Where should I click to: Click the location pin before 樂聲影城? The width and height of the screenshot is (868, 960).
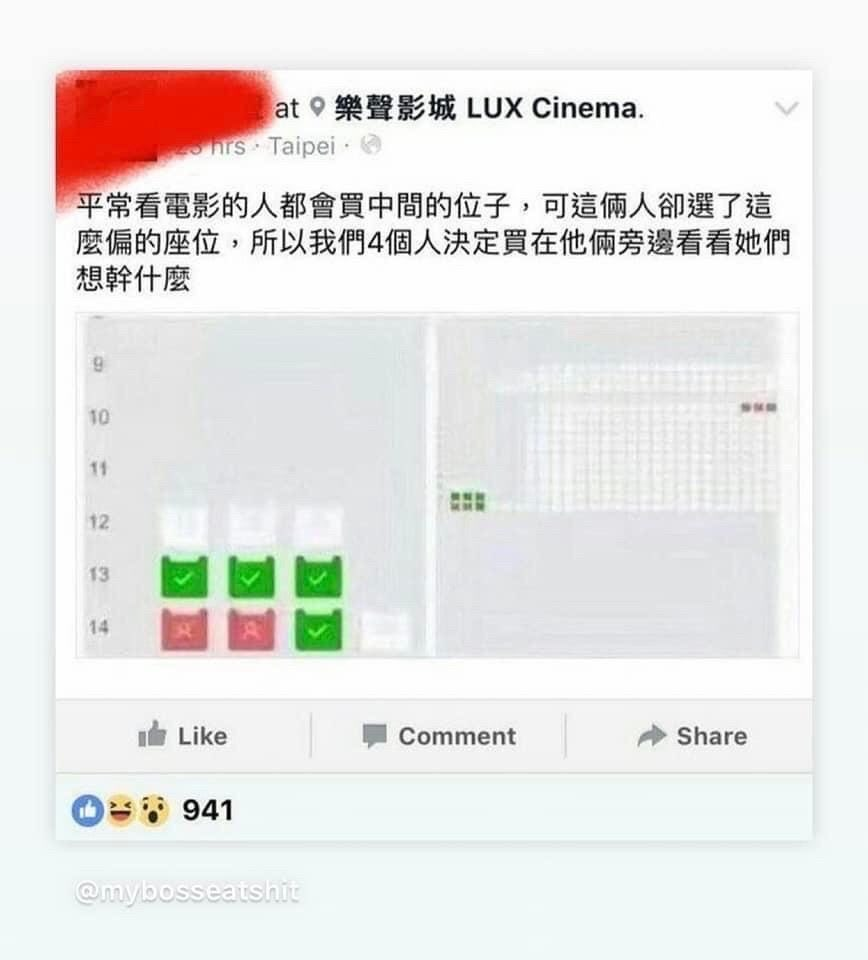click(x=316, y=107)
